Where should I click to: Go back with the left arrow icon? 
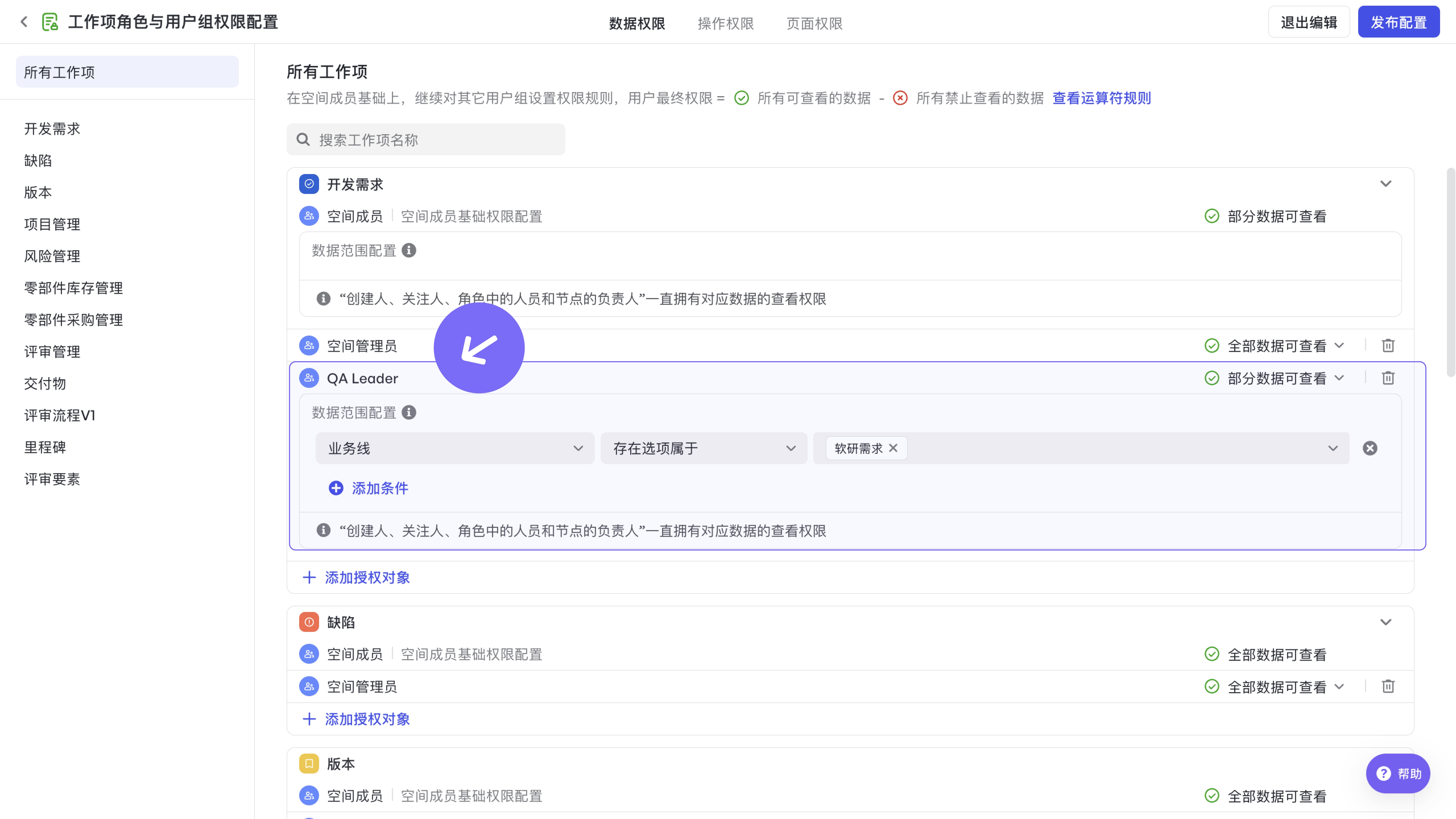[24, 22]
